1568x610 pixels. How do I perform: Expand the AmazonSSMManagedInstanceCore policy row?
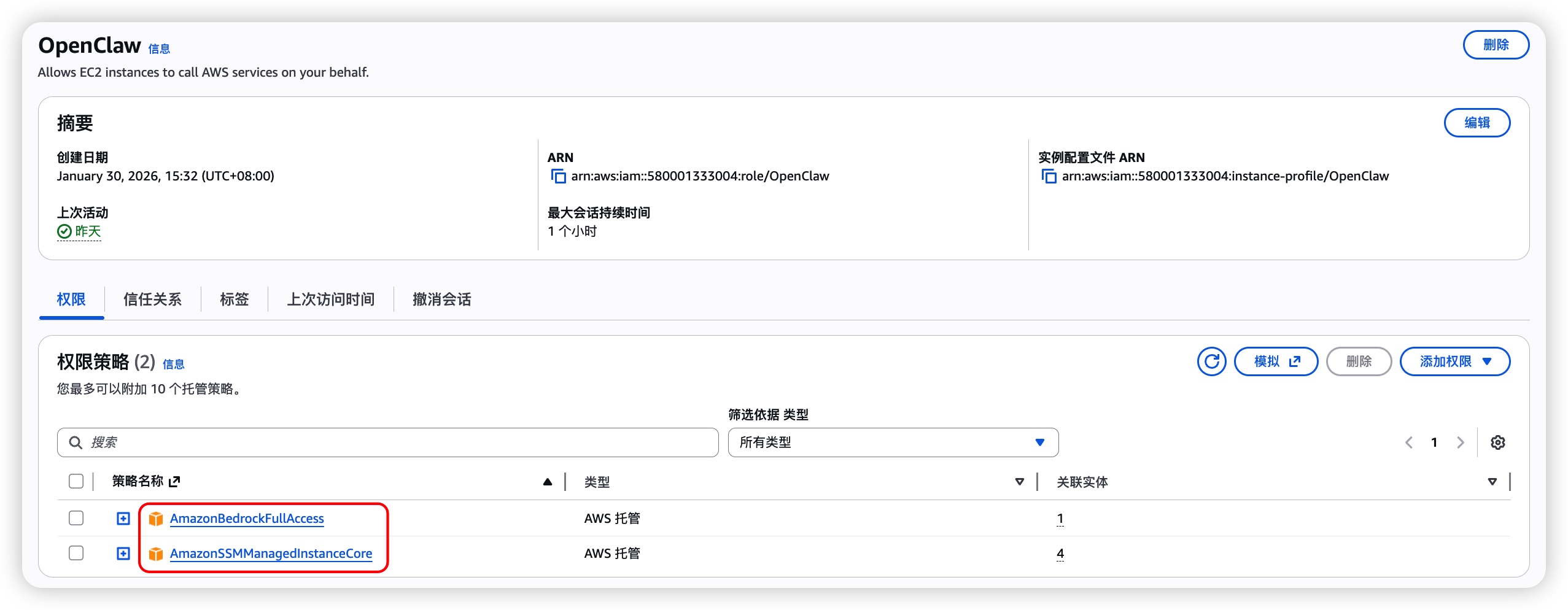(x=123, y=554)
